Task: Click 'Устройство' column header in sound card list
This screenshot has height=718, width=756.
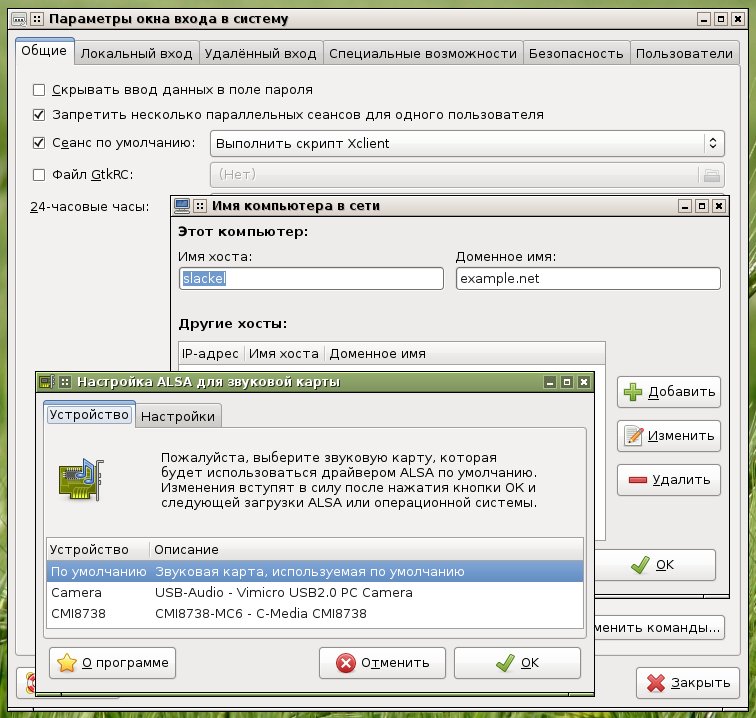Action: [98, 550]
